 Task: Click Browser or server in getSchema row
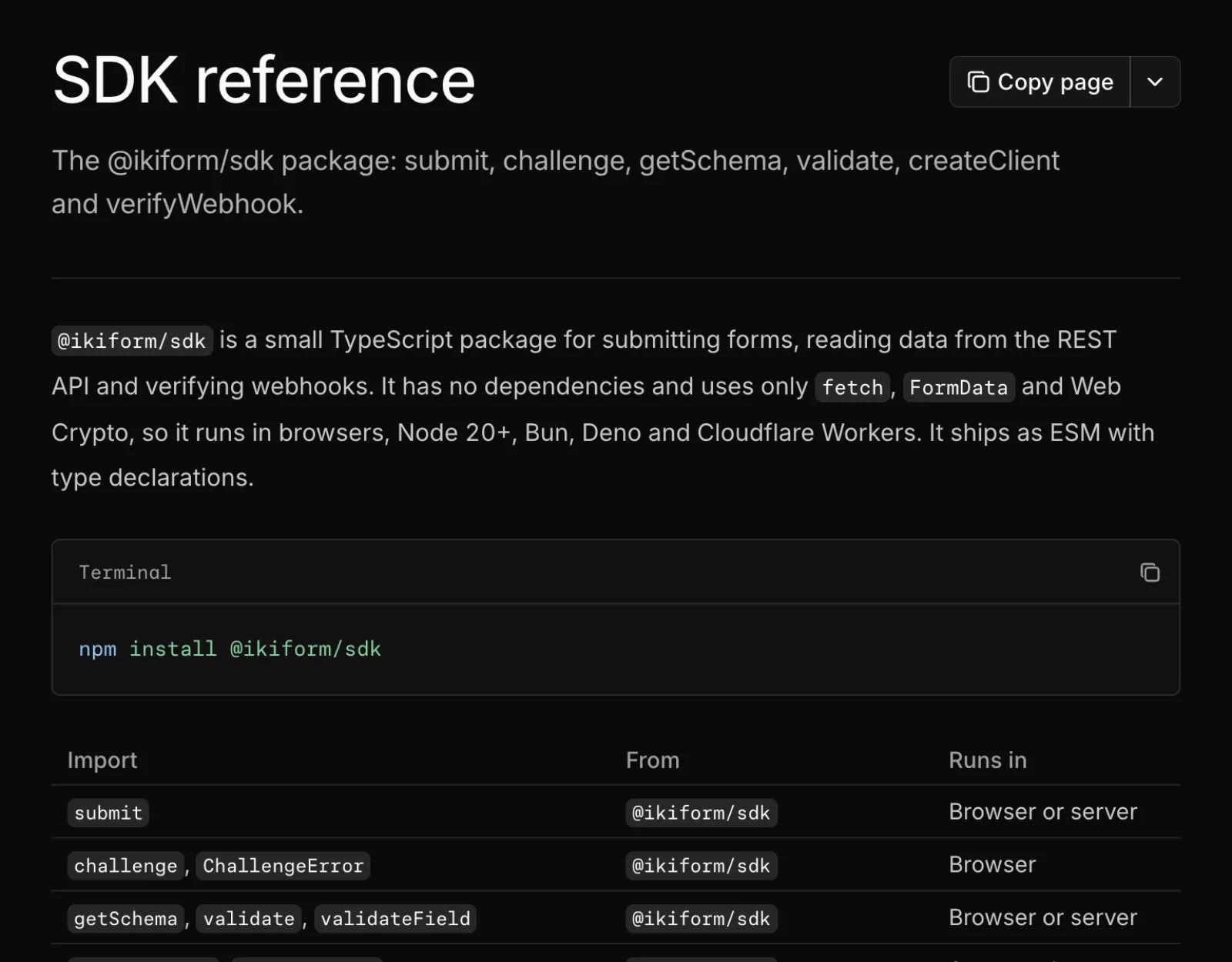1043,917
